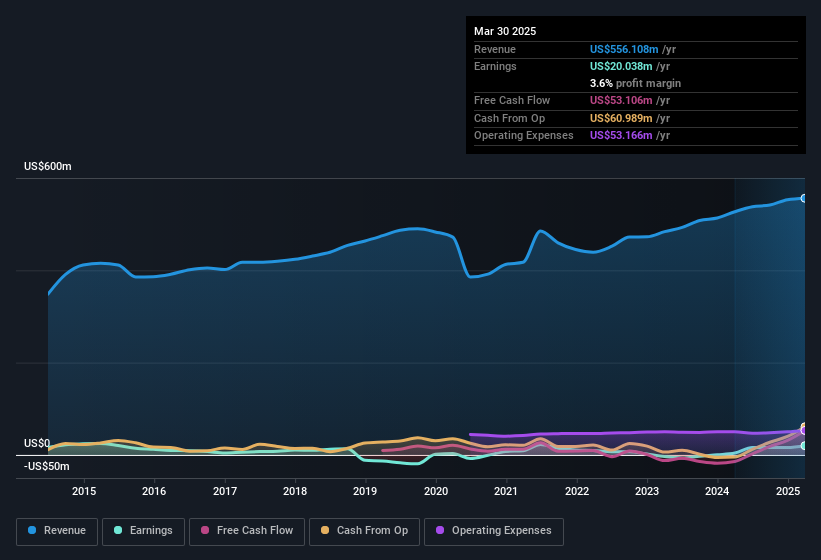Toggle the Cash From Op legend button
The image size is (821, 560).
[364, 532]
